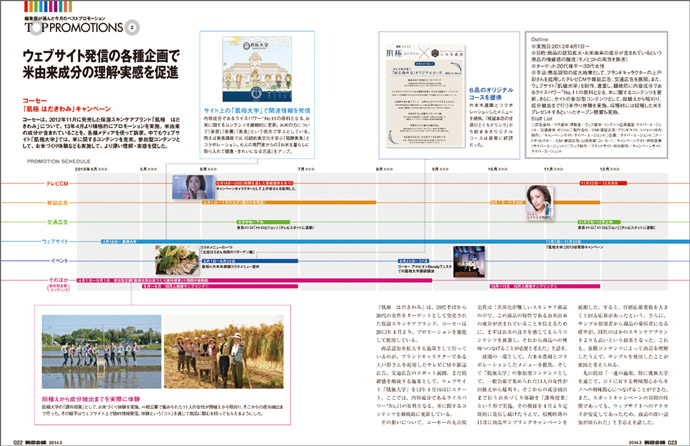Click the long blue ウェブサイト bar start label
The image size is (690, 446).
tap(120, 241)
